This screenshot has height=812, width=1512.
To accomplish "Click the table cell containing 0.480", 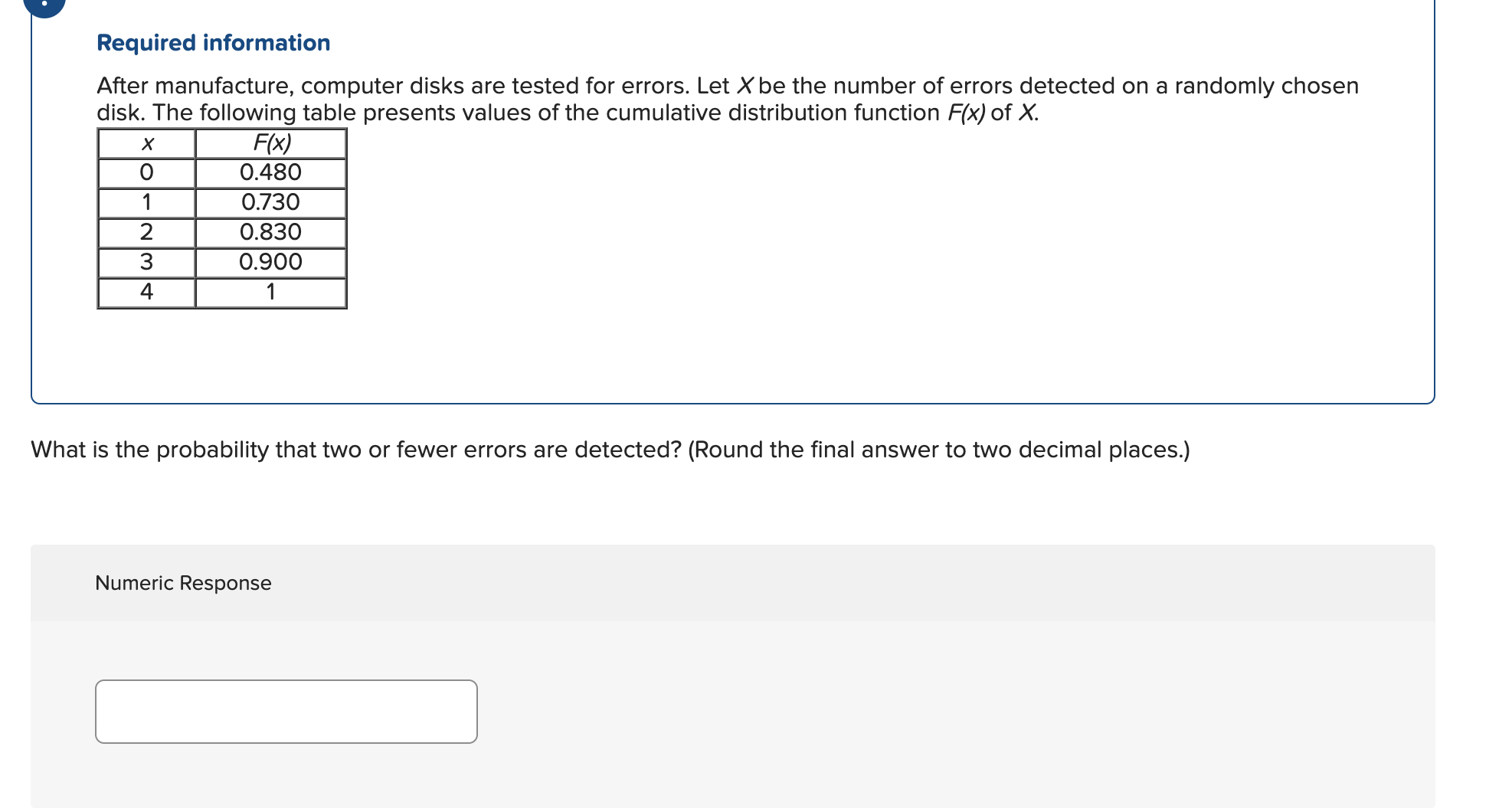I will tap(270, 171).
